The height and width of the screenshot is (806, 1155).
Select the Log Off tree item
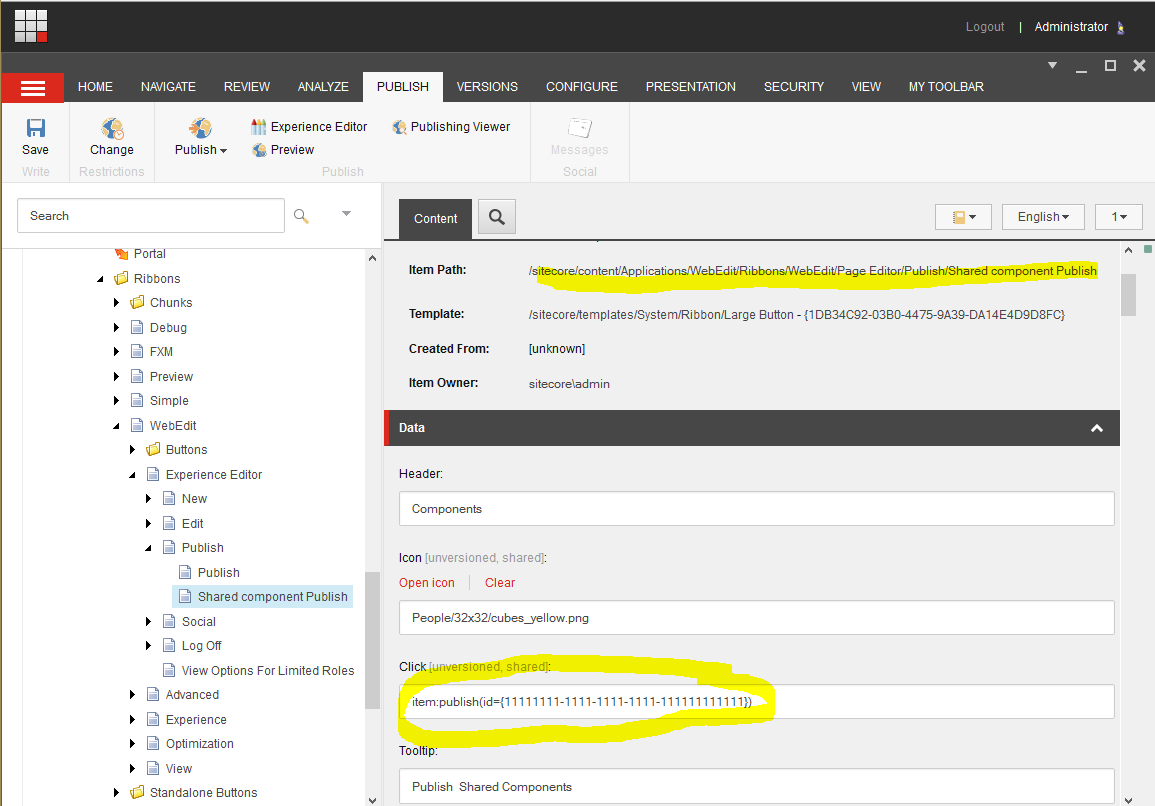click(x=201, y=645)
